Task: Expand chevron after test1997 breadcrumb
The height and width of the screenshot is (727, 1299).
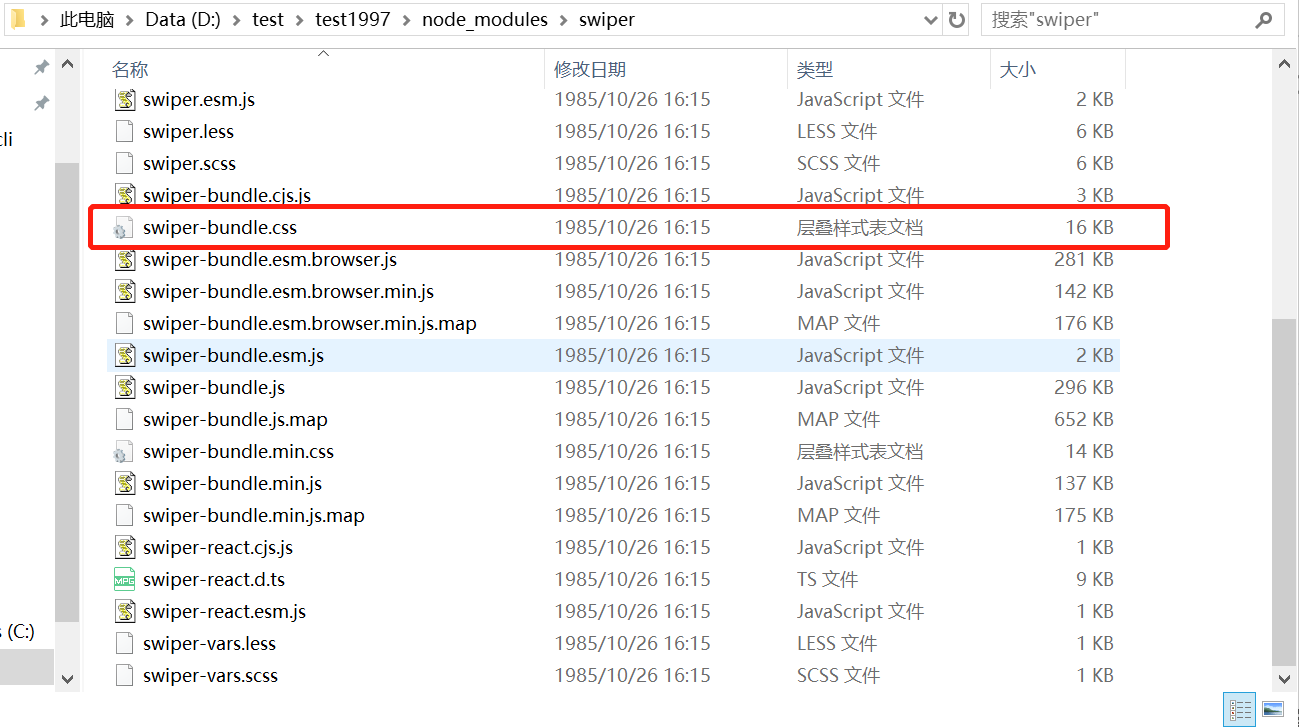Action: pyautogui.click(x=407, y=20)
